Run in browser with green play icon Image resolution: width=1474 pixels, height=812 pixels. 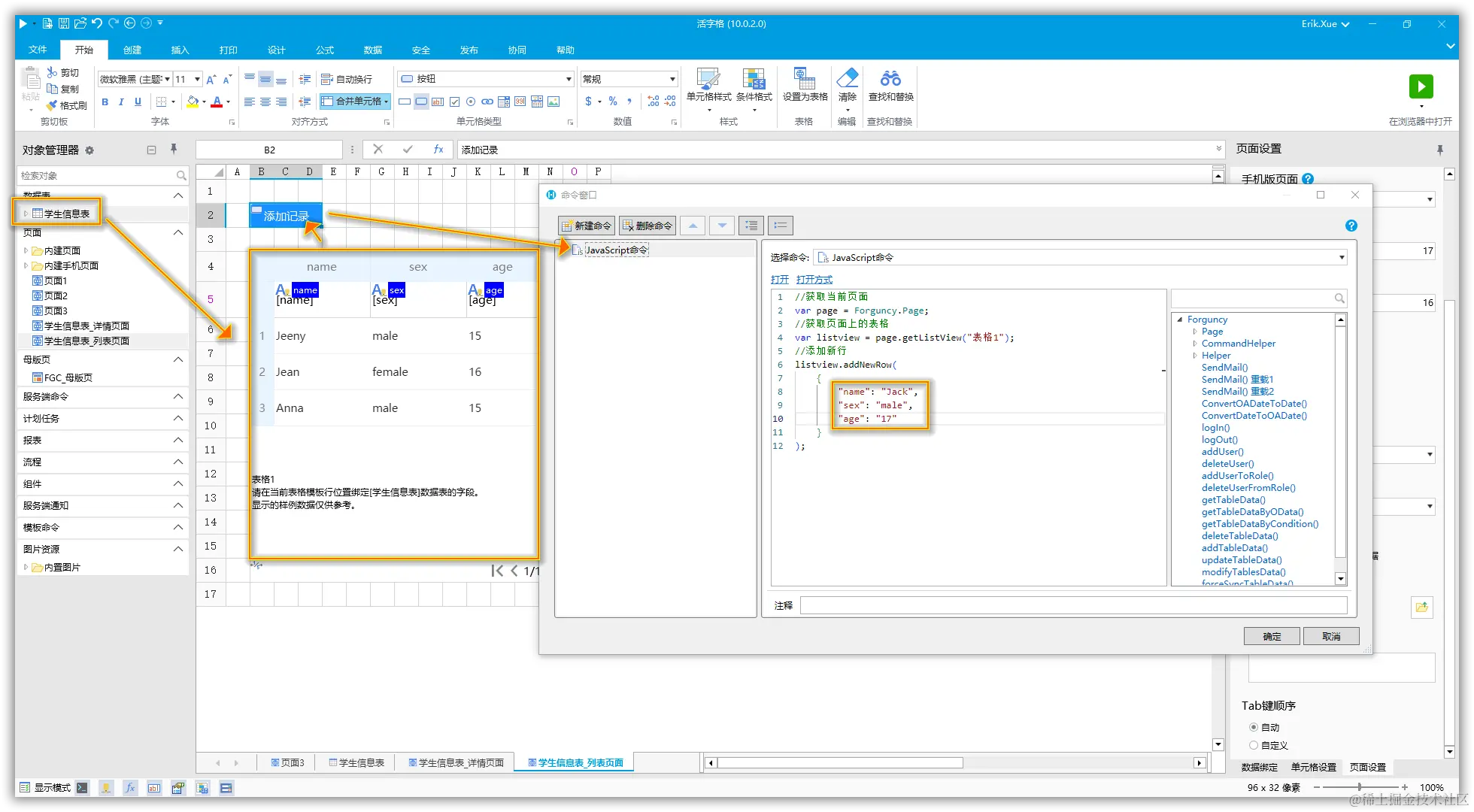pos(1421,86)
